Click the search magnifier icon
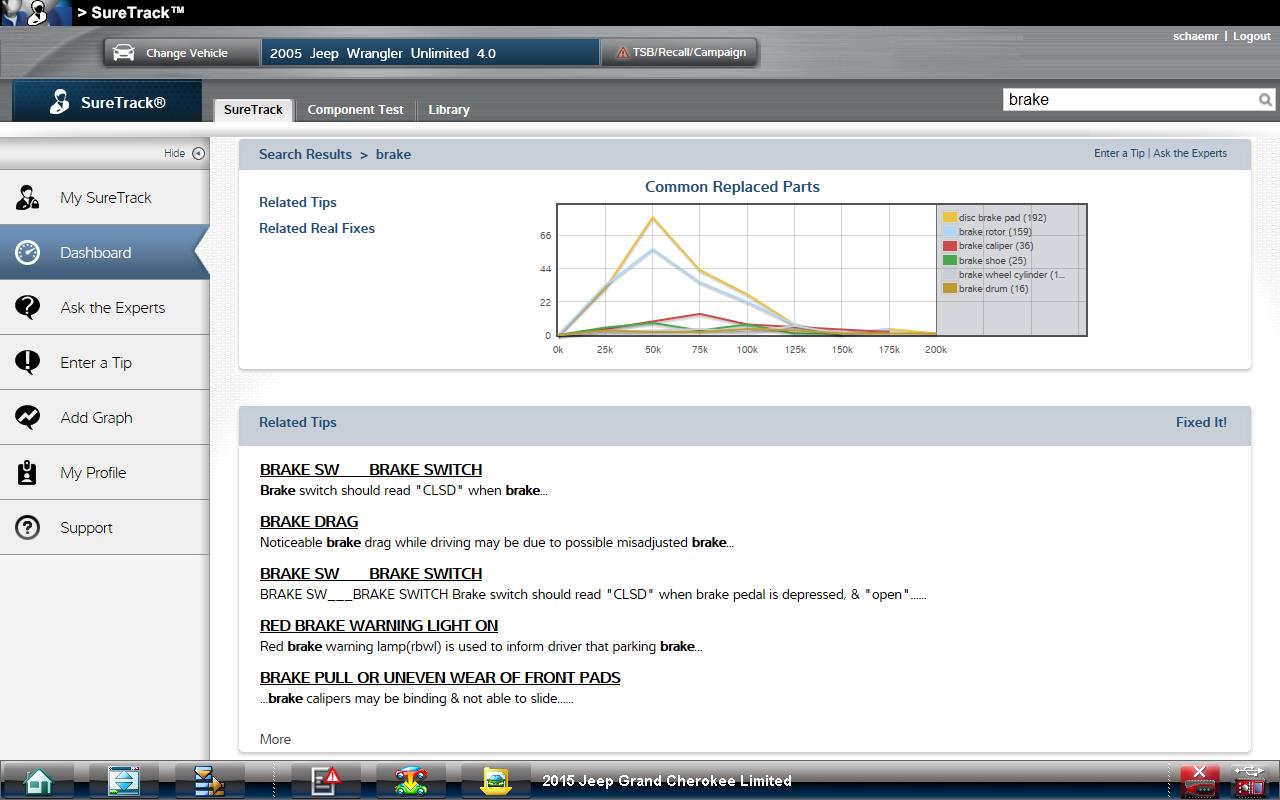The image size is (1280, 800). (1265, 100)
